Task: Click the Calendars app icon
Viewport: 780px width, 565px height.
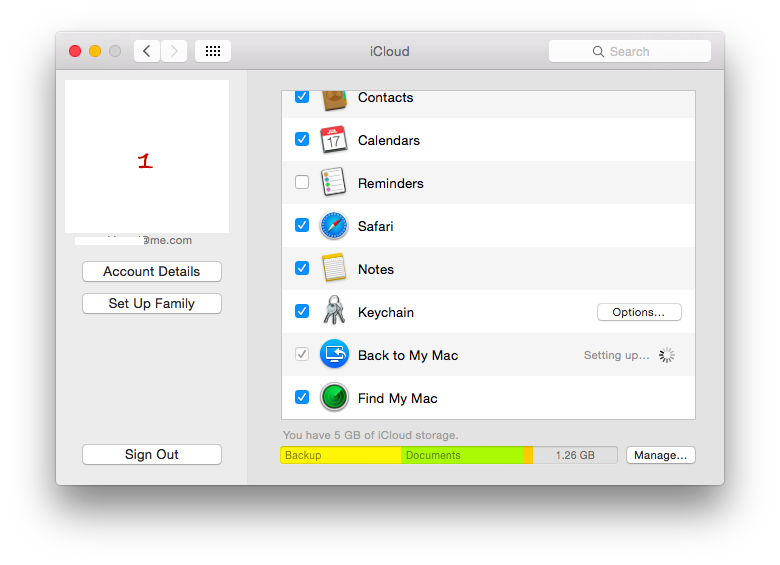Action: tap(334, 140)
